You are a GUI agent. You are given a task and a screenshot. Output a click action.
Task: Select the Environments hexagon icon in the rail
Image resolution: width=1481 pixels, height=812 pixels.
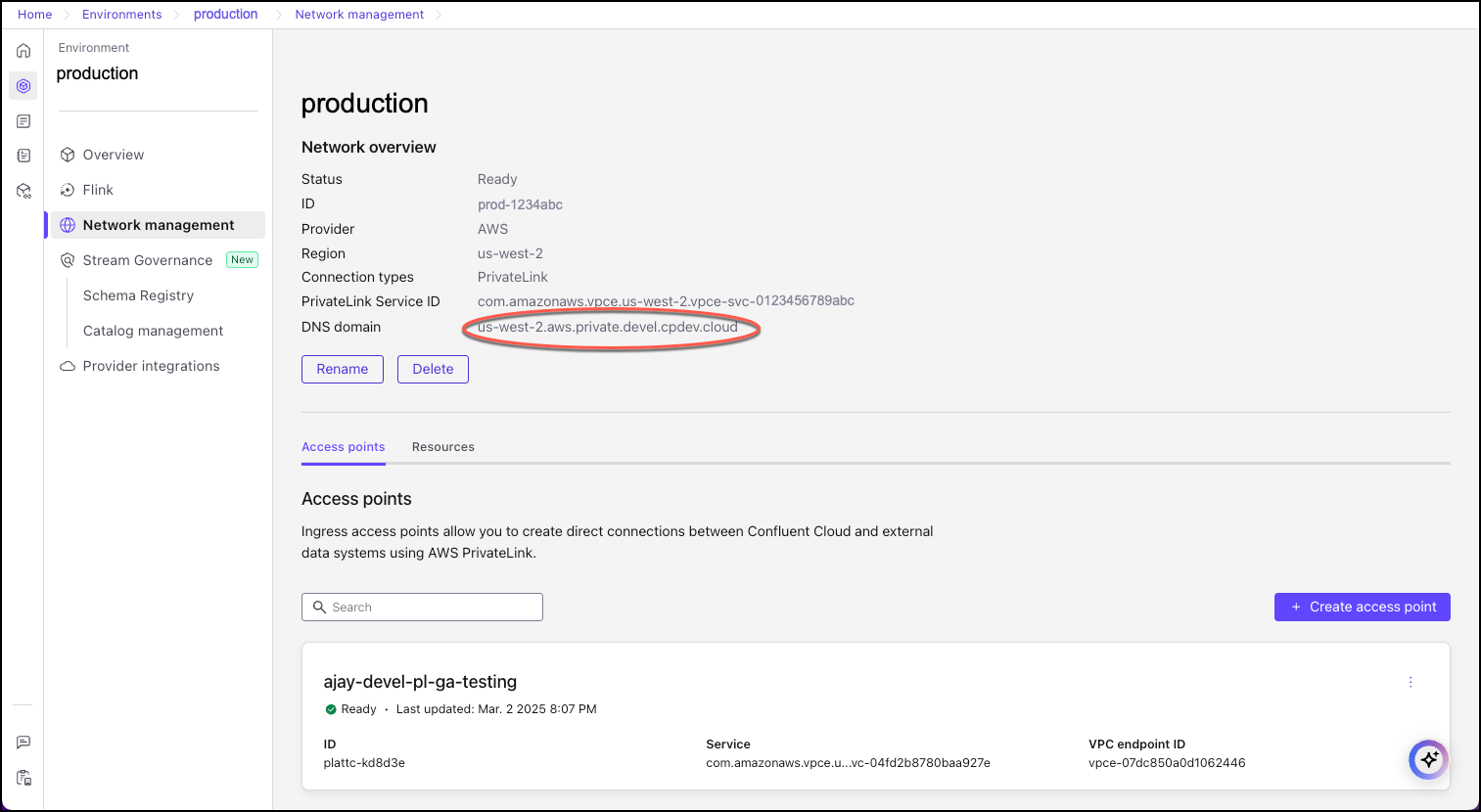(x=23, y=85)
